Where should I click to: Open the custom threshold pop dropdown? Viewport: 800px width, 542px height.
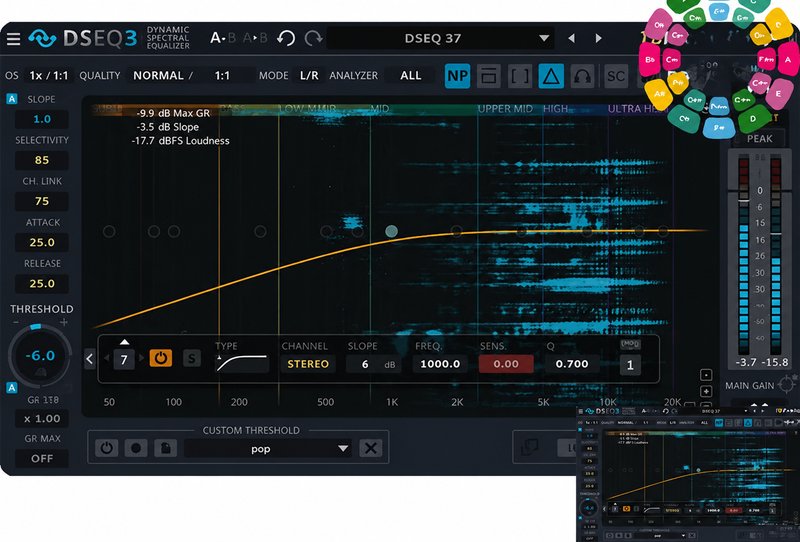coord(268,449)
